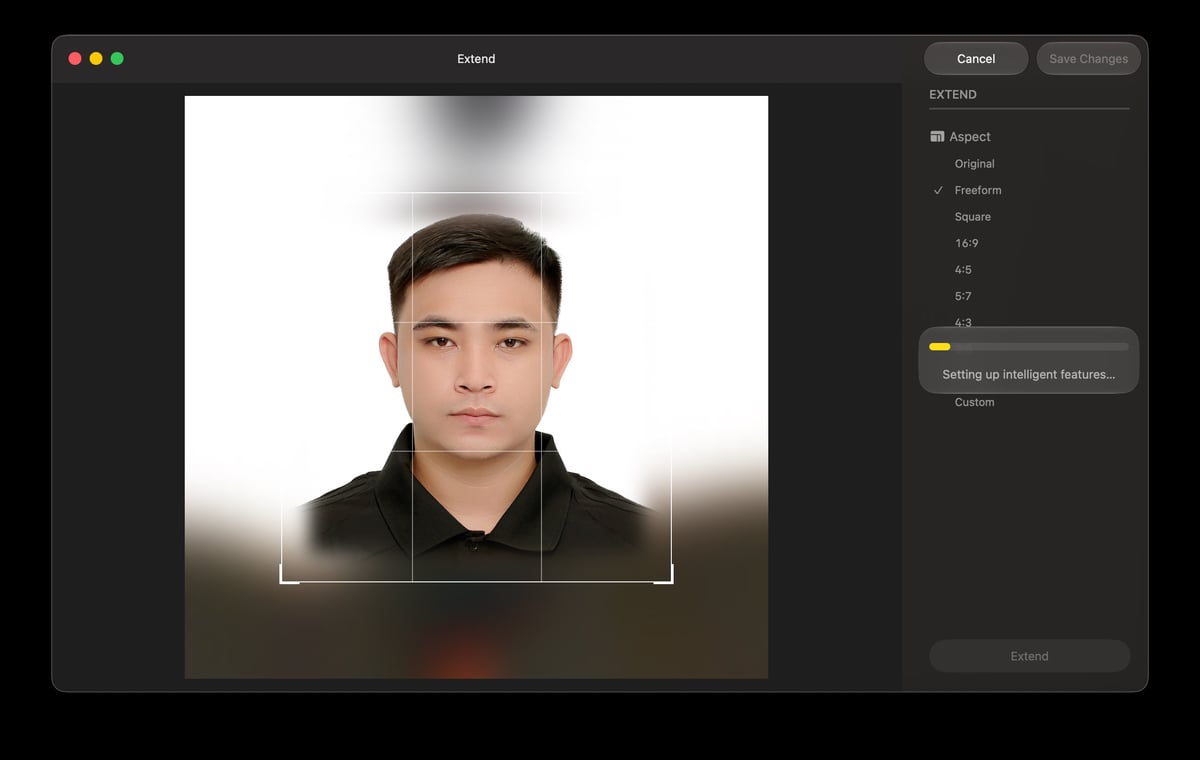1200x760 pixels.
Task: Minimize the window with yellow button
Action: pos(96,59)
